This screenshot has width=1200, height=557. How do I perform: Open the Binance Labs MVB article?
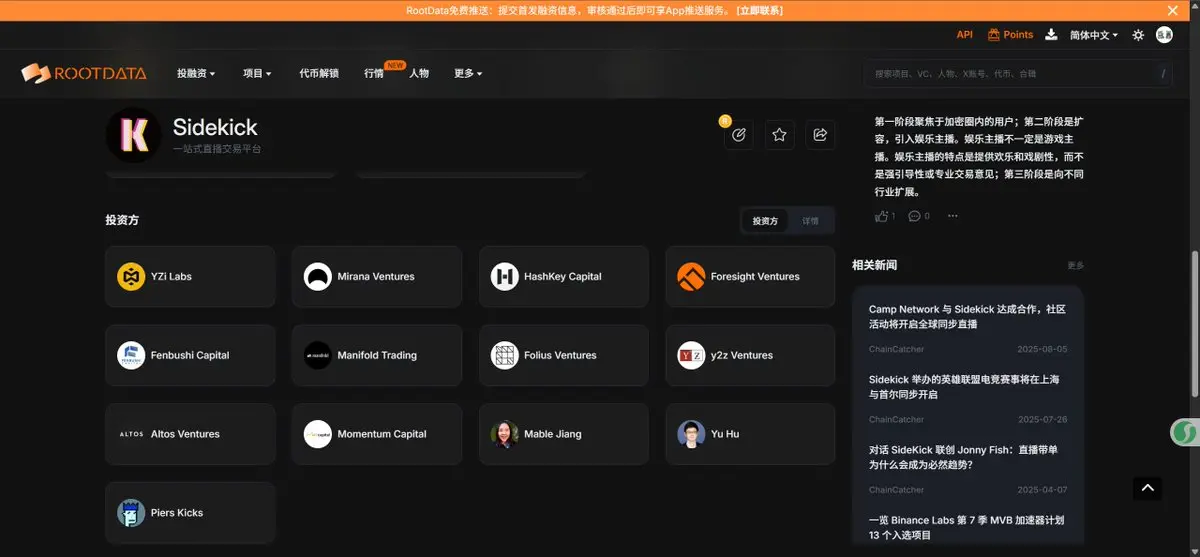pos(966,528)
